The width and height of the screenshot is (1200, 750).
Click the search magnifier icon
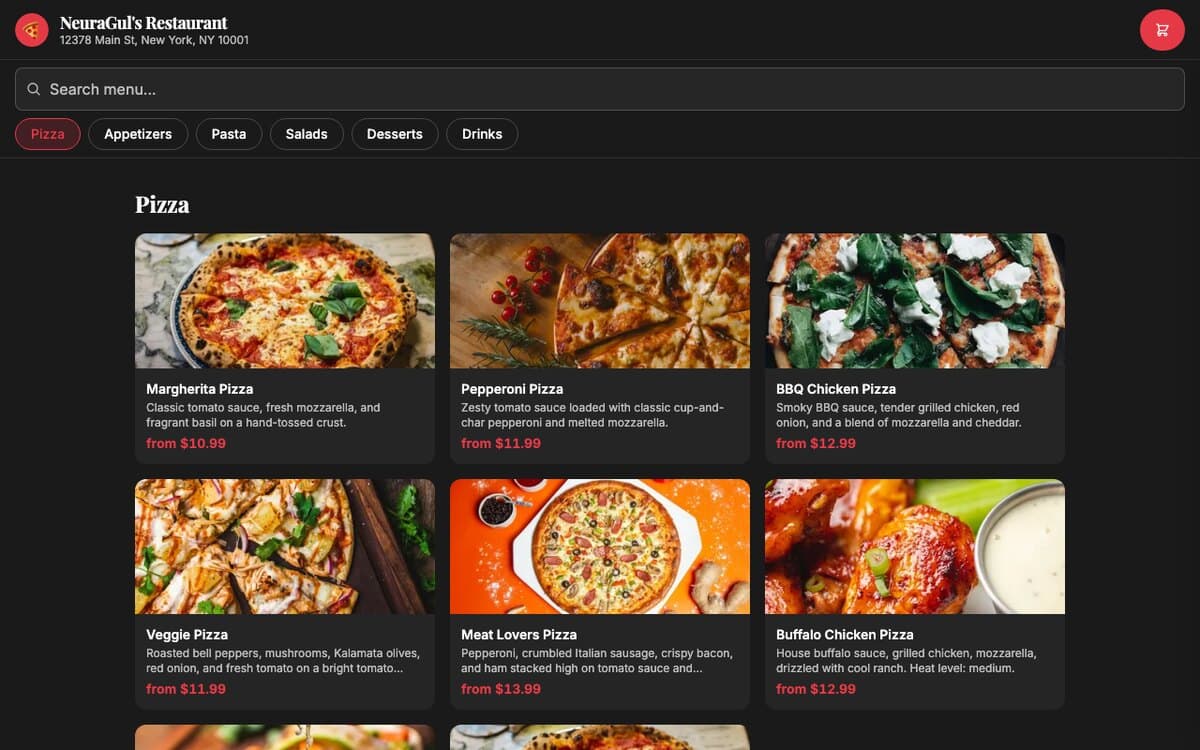tap(34, 89)
